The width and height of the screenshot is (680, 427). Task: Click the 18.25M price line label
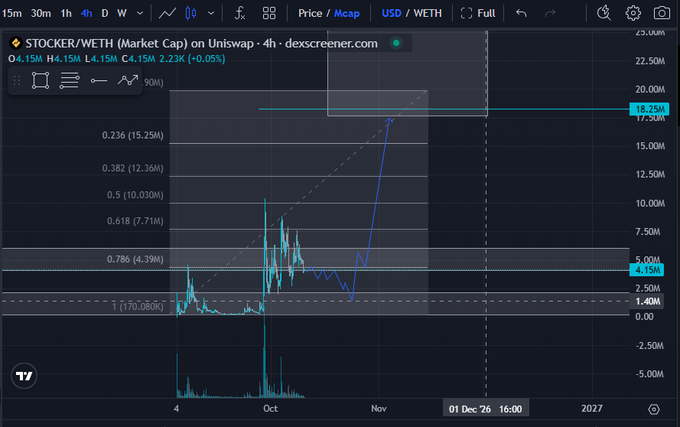(649, 109)
